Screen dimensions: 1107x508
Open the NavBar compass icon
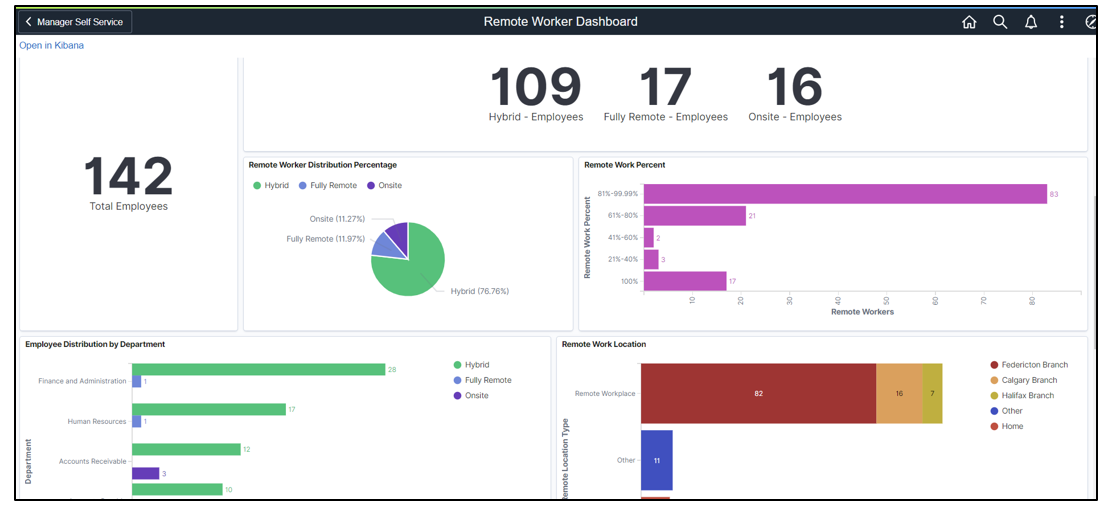tap(1090, 22)
